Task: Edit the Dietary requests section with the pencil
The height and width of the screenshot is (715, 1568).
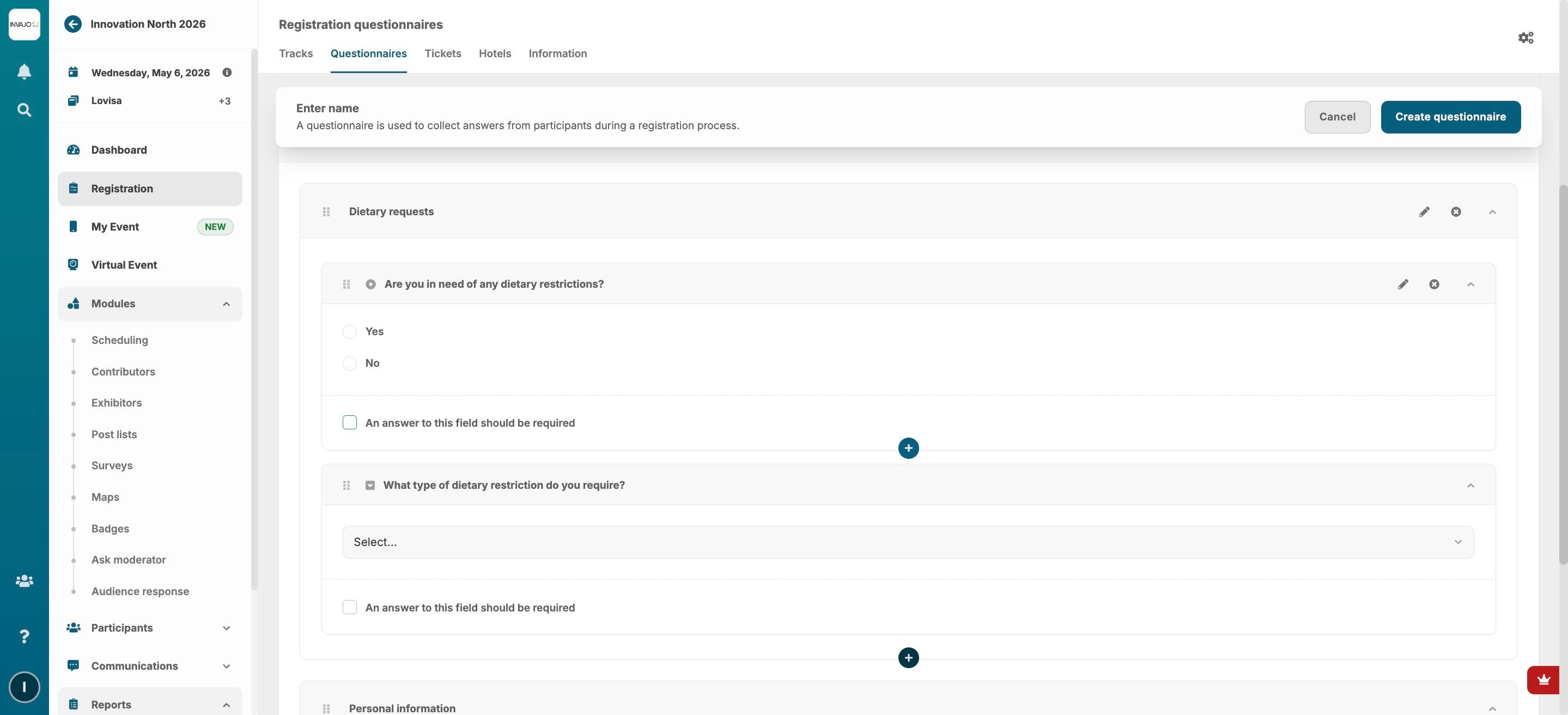Action: (1424, 212)
